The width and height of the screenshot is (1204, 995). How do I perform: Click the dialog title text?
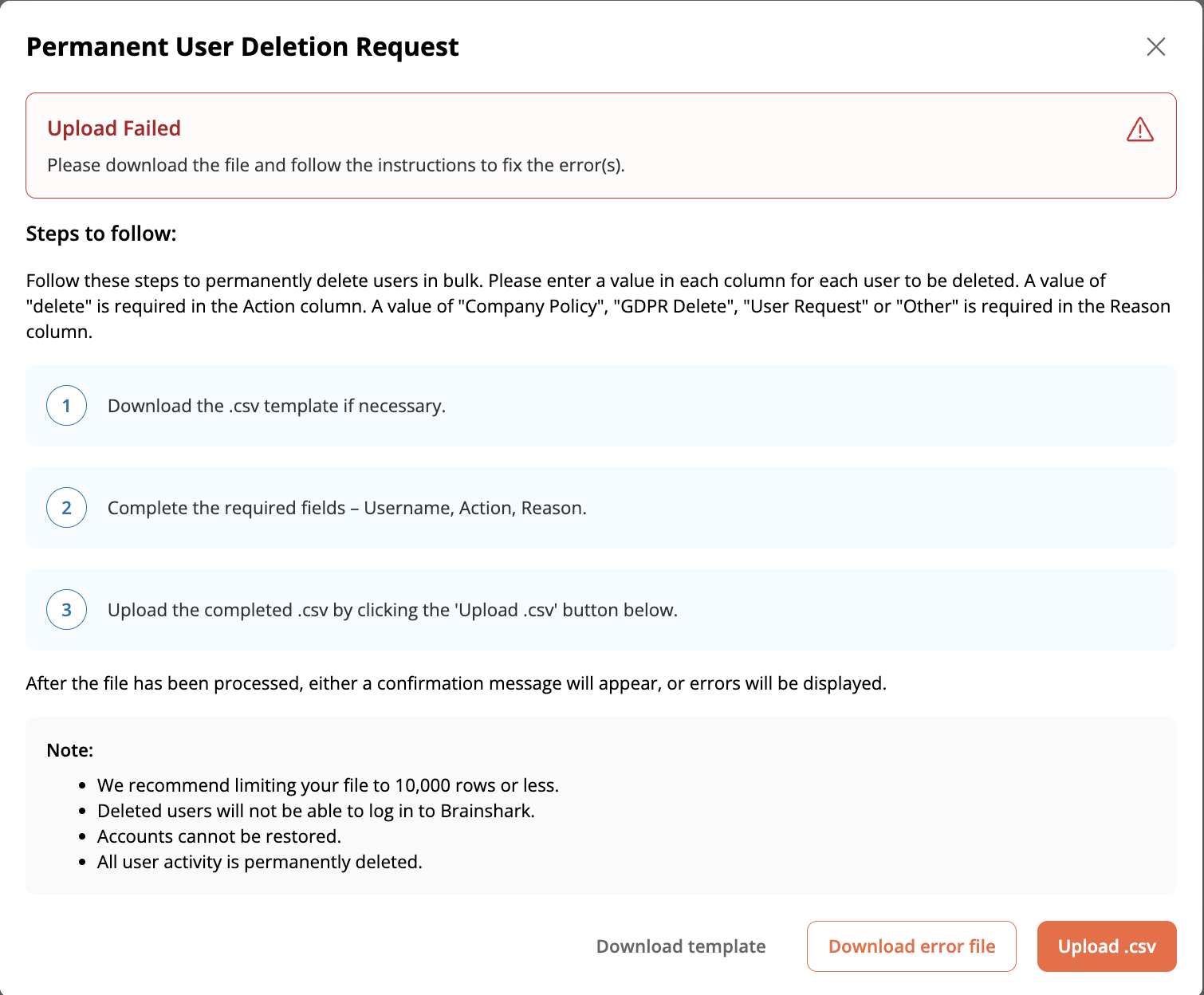click(x=242, y=47)
